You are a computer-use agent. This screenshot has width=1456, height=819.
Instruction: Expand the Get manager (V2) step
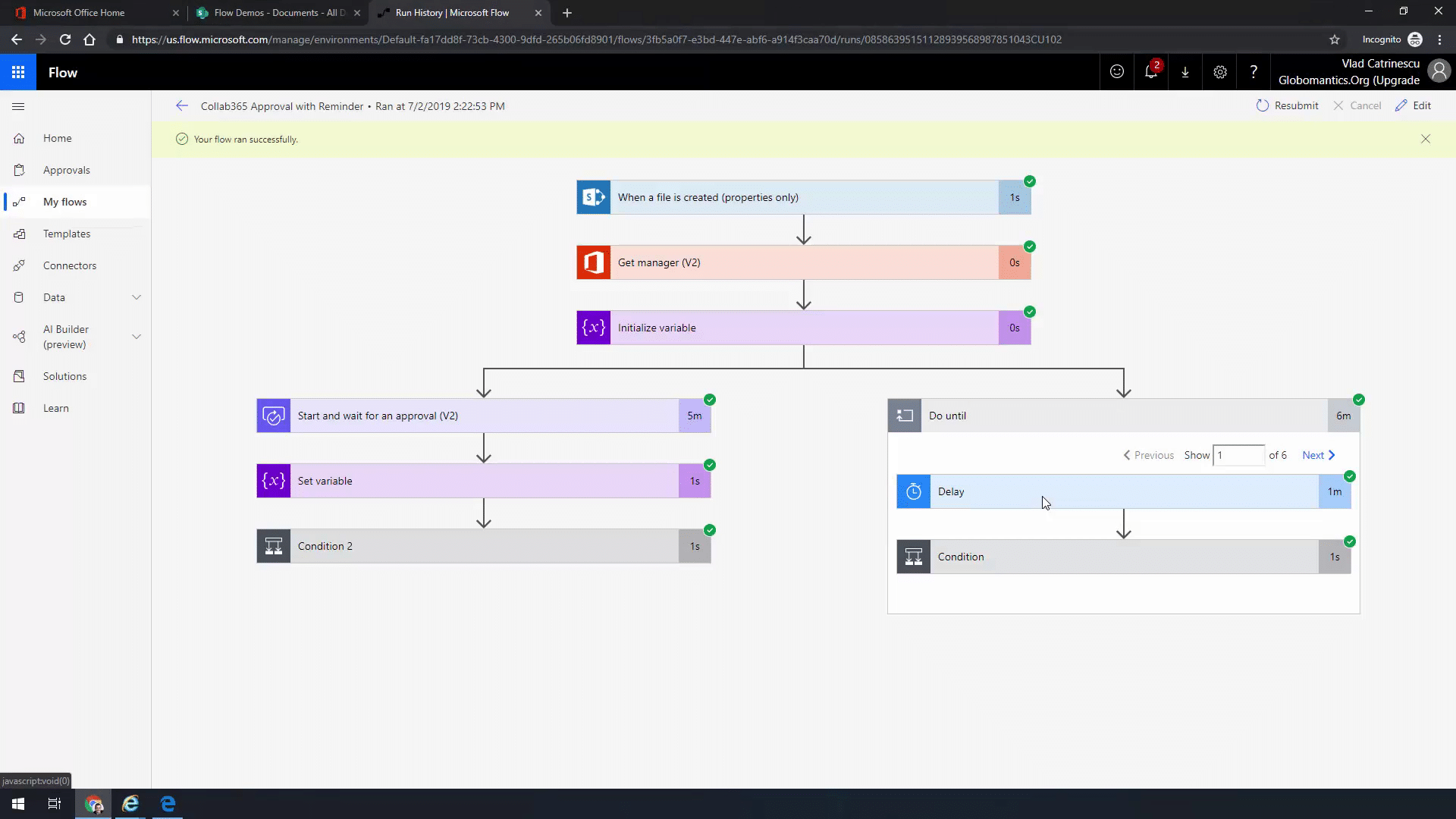click(x=804, y=262)
